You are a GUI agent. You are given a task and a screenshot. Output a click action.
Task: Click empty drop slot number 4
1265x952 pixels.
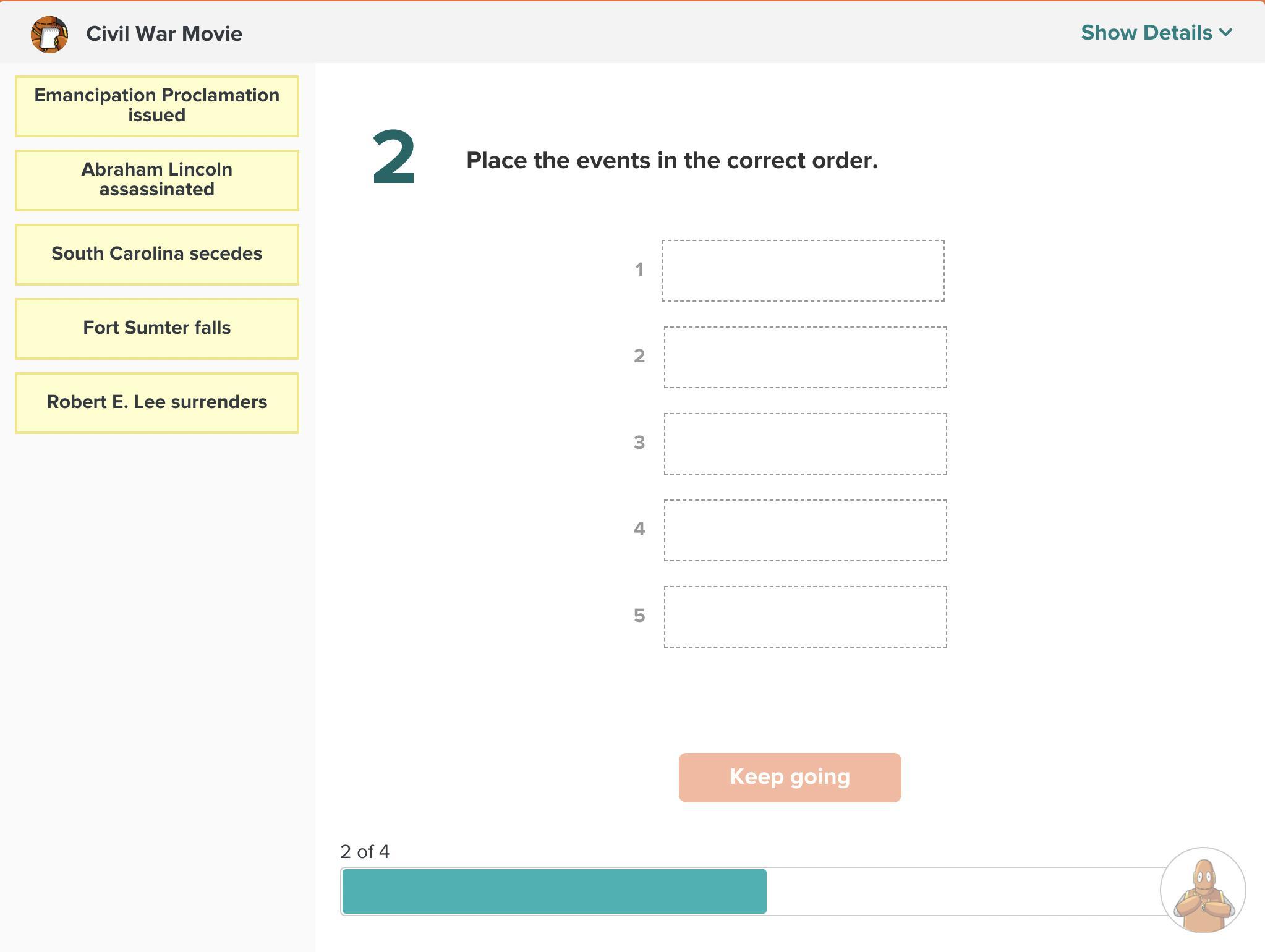[x=805, y=530]
